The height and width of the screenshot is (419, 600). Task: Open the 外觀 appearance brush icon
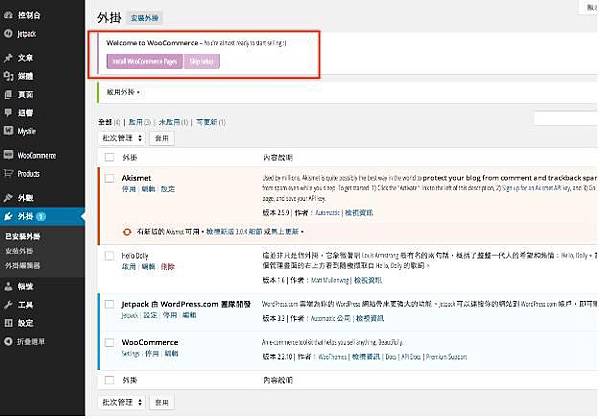[8, 198]
